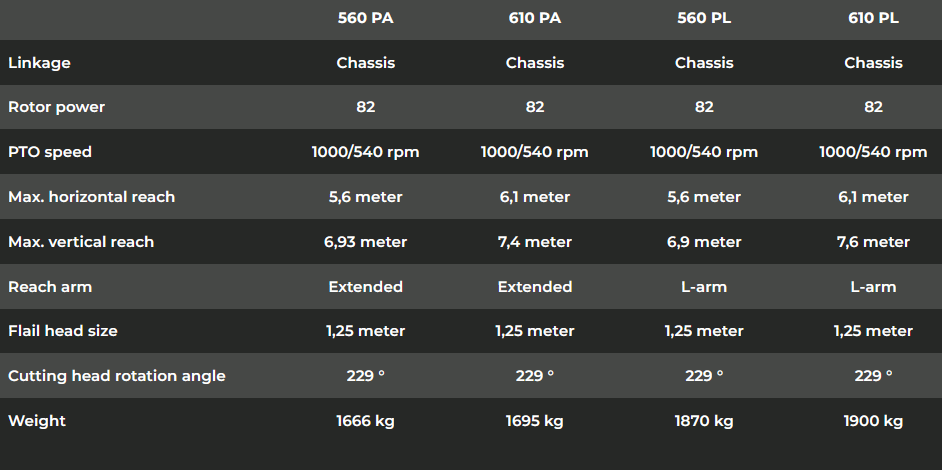Screen dimensions: 942x470
Task: Select the 610 PL column header
Action: pos(873,18)
